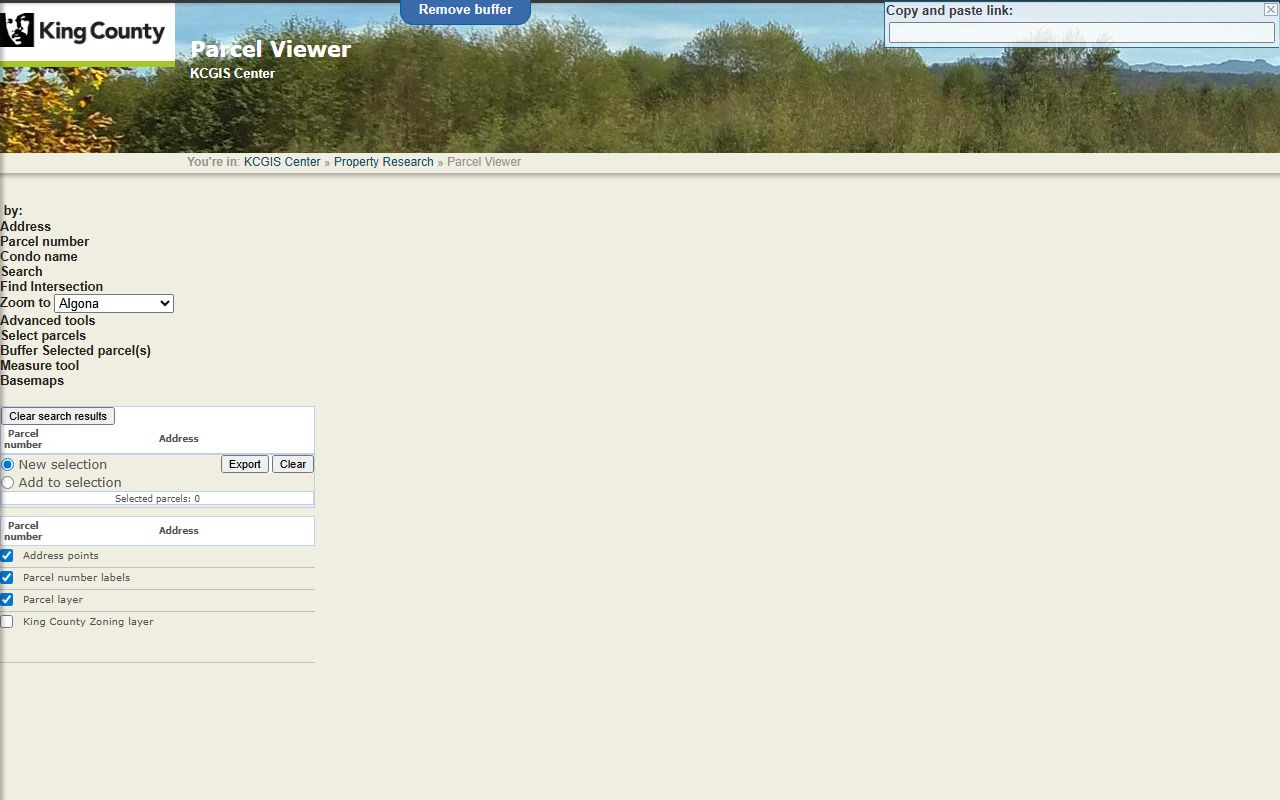Image resolution: width=1280 pixels, height=800 pixels.
Task: Choose search by Address
Action: pos(26,227)
